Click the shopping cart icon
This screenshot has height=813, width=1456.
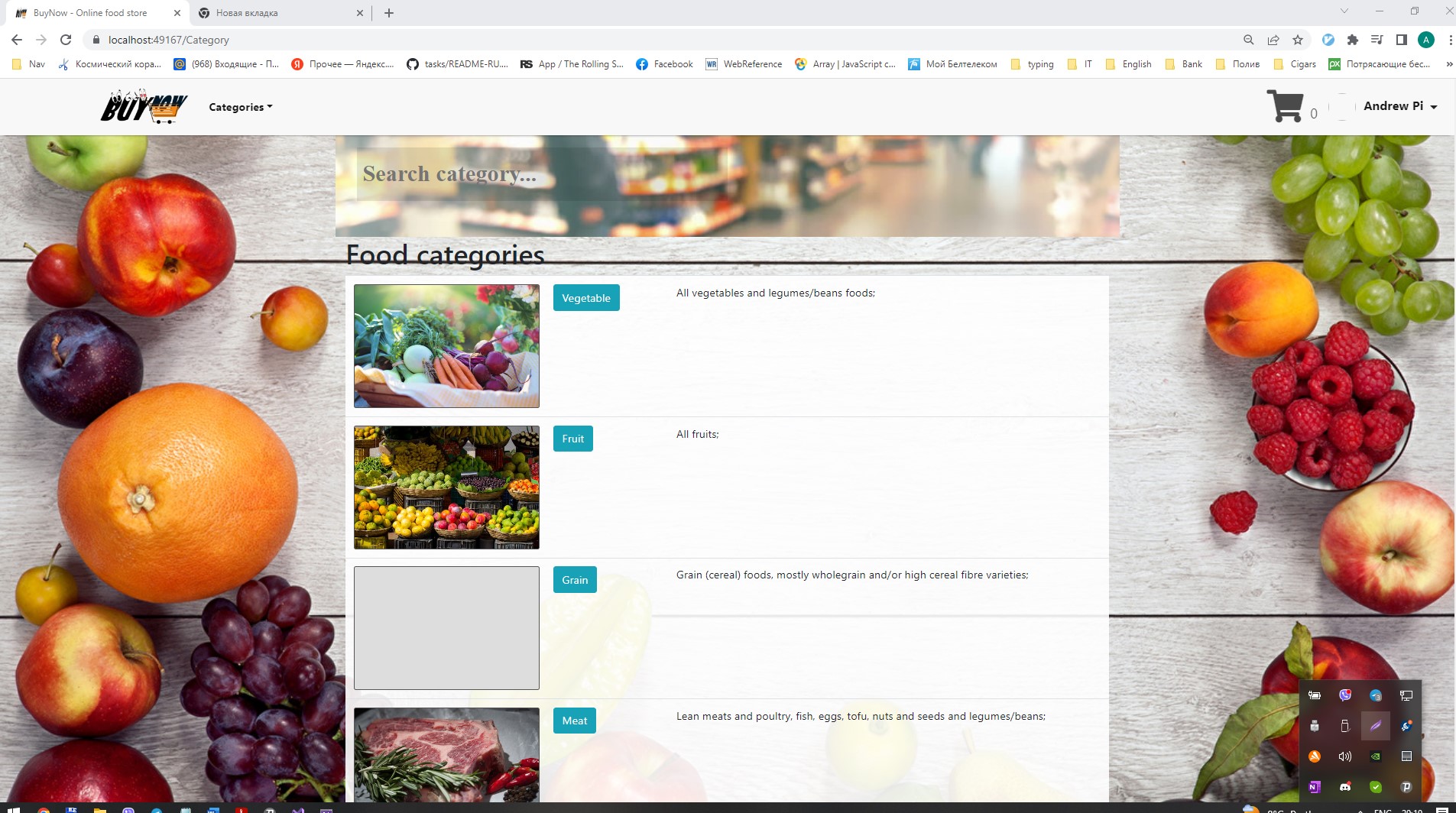[x=1286, y=107]
